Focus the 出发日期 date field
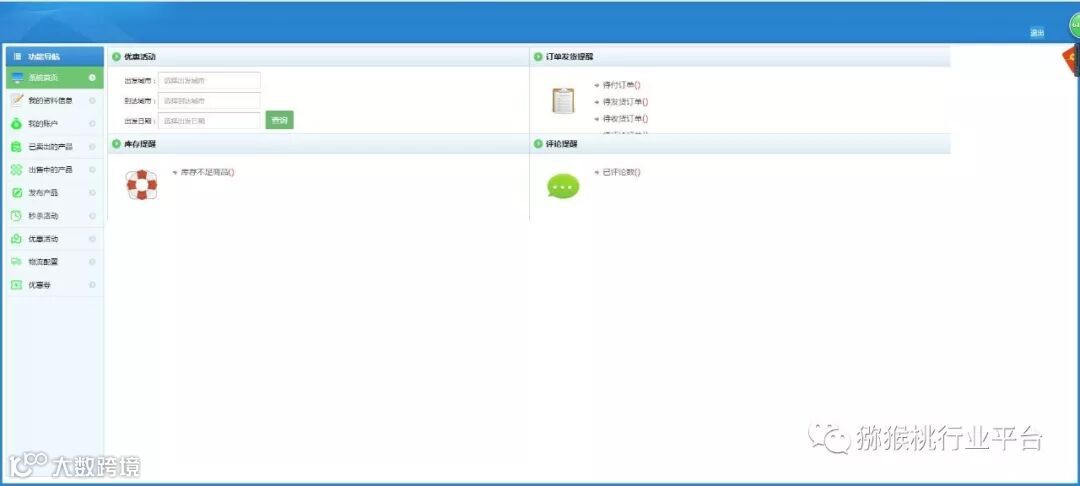Screen dimensions: 1080x486 tap(209, 120)
